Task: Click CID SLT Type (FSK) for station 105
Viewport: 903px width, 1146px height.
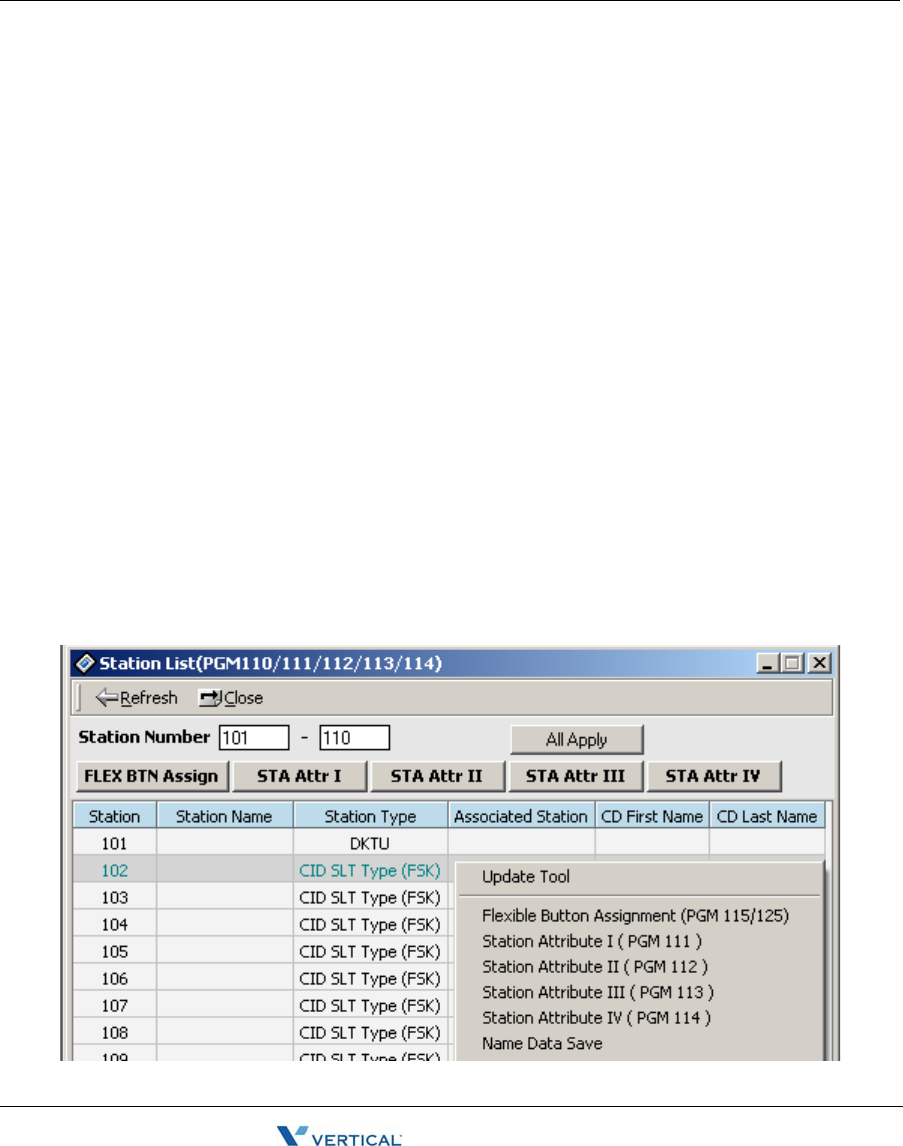Action: click(370, 952)
